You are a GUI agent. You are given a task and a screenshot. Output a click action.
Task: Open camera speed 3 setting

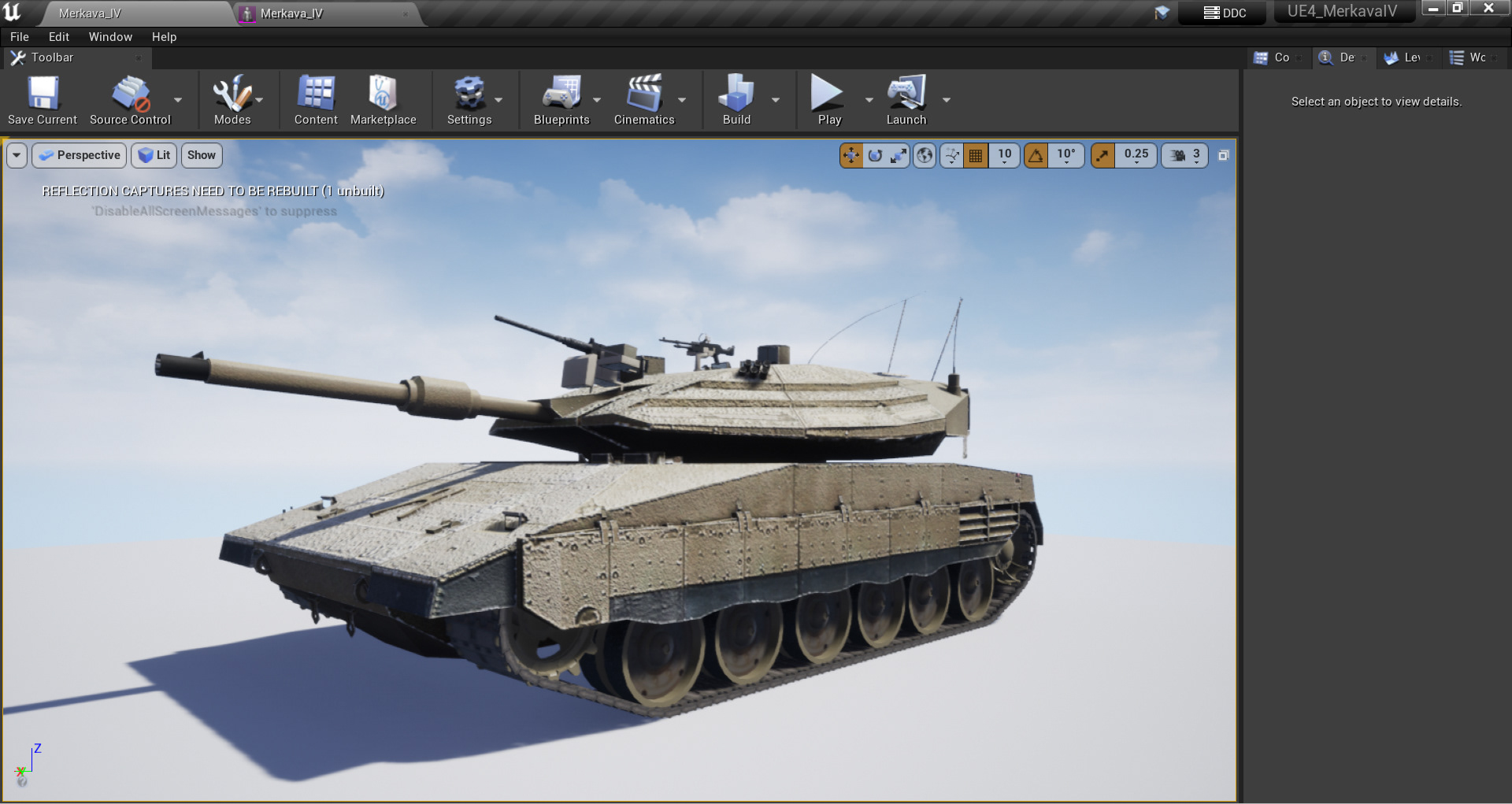(x=1185, y=156)
